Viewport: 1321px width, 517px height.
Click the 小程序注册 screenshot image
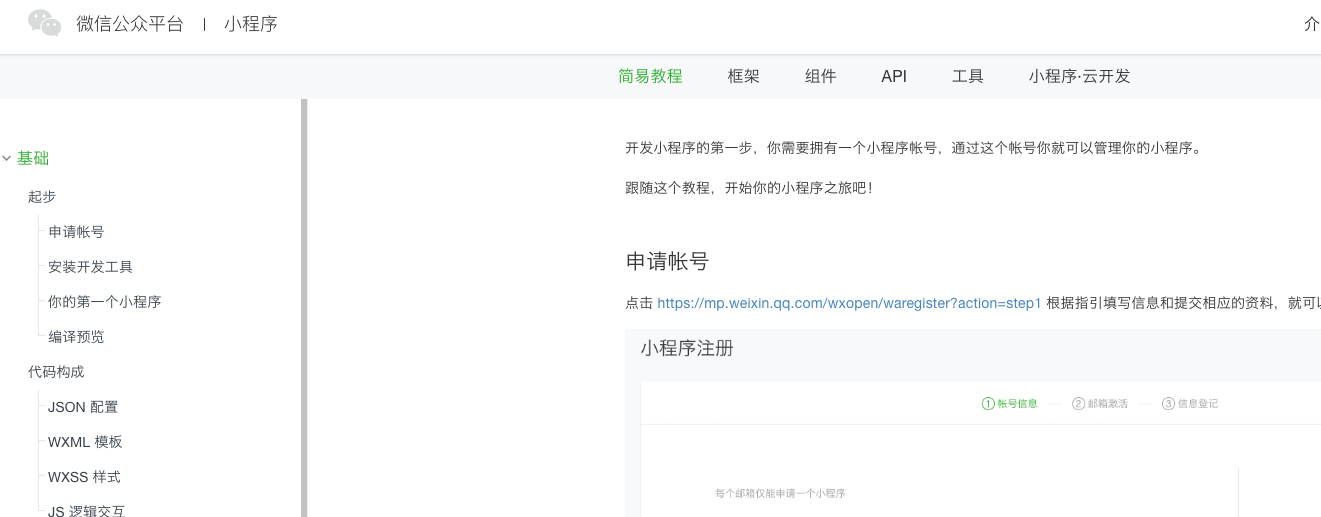[973, 423]
